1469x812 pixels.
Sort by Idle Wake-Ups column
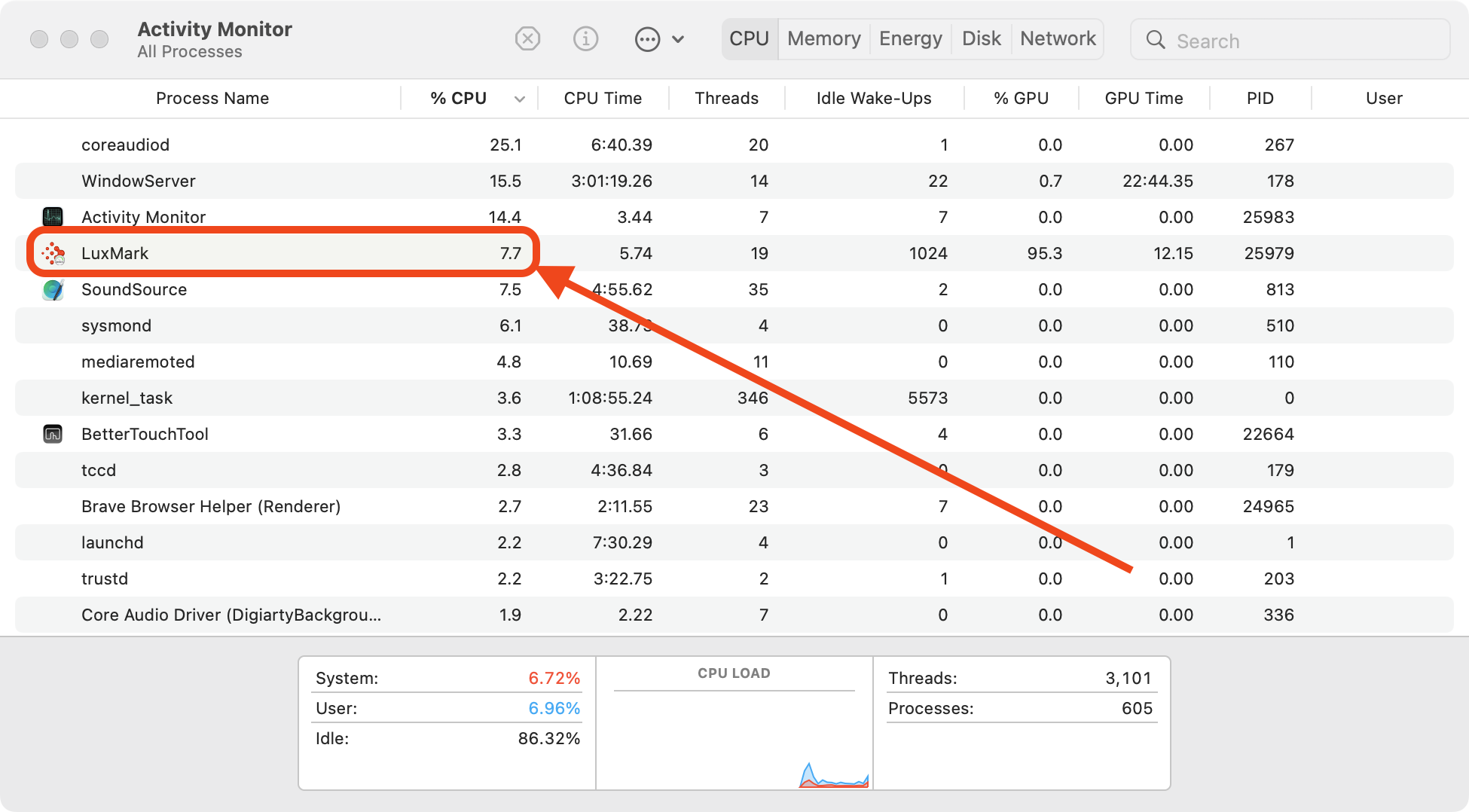[x=874, y=98]
